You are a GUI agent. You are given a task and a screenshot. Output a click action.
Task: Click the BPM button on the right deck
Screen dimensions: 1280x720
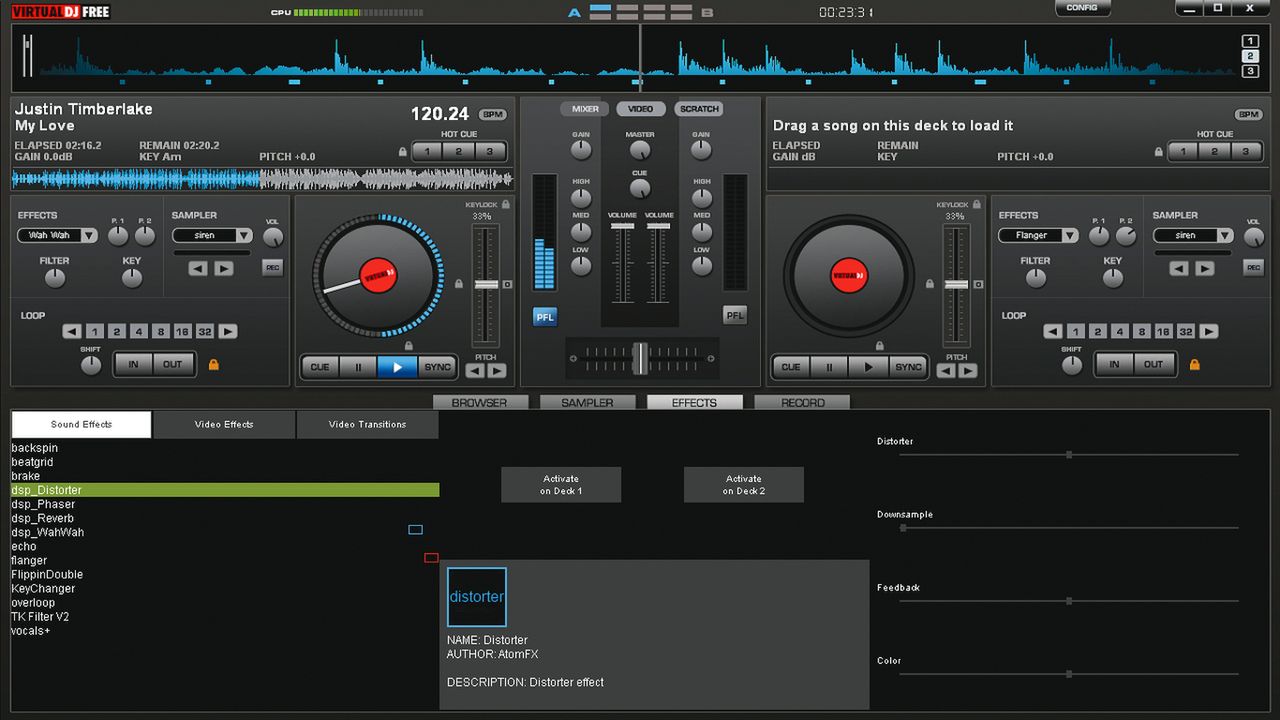click(x=1248, y=114)
